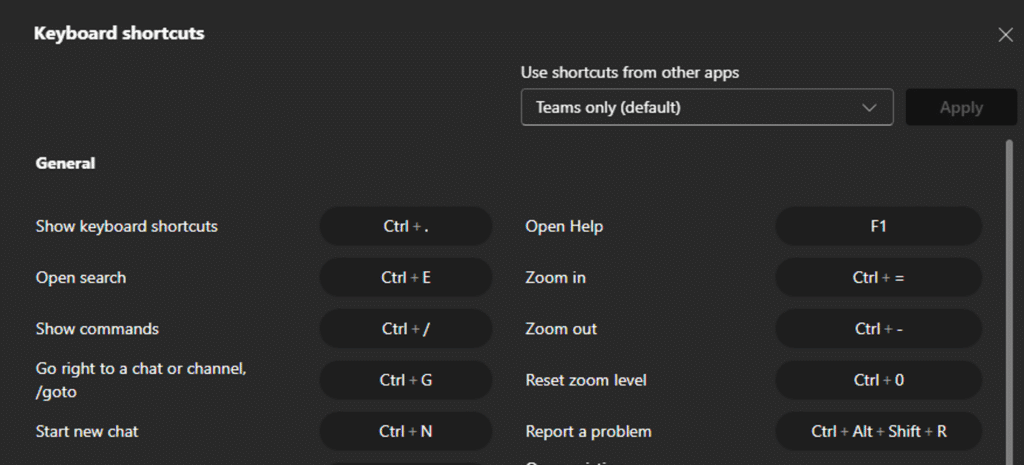Close the Keyboard shortcuts dialog
This screenshot has width=1024, height=465.
pos(1005,35)
